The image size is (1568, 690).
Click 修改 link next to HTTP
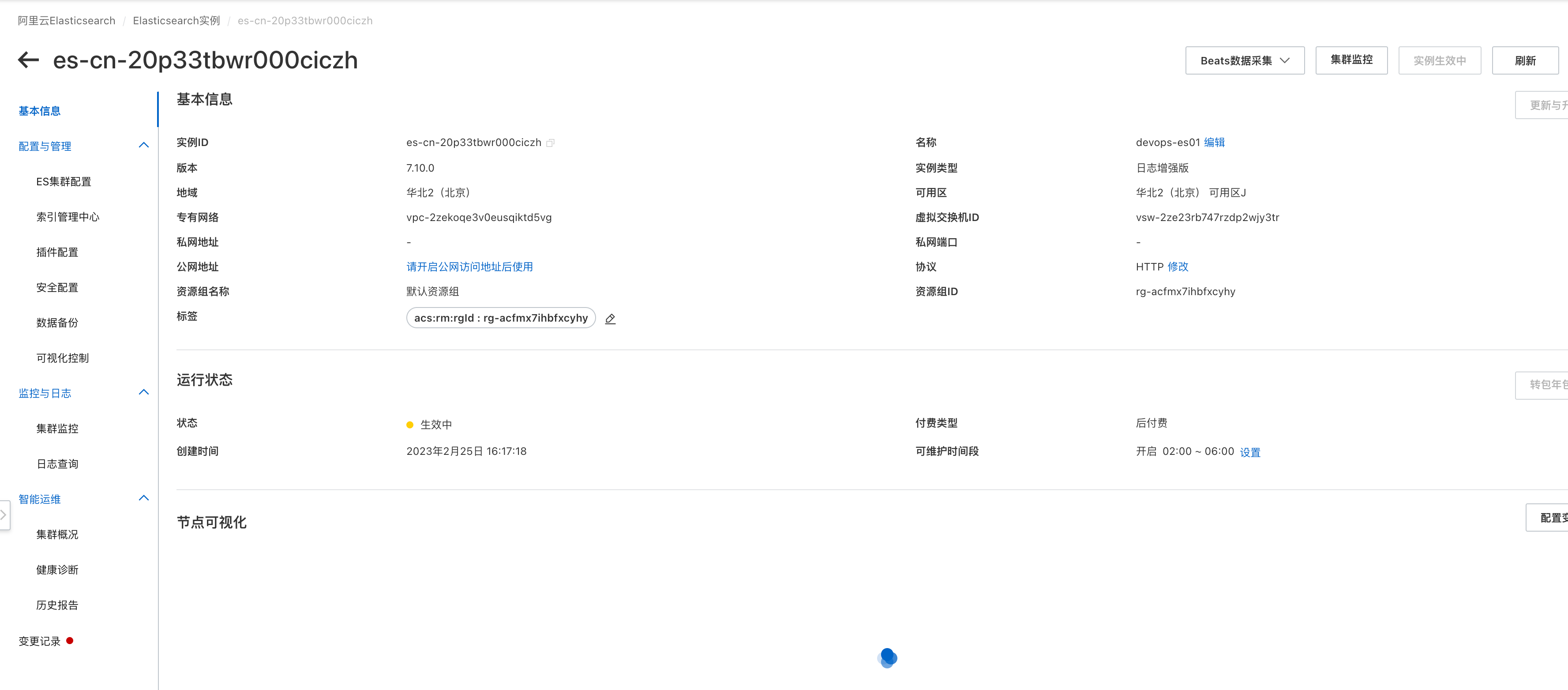(x=1177, y=266)
